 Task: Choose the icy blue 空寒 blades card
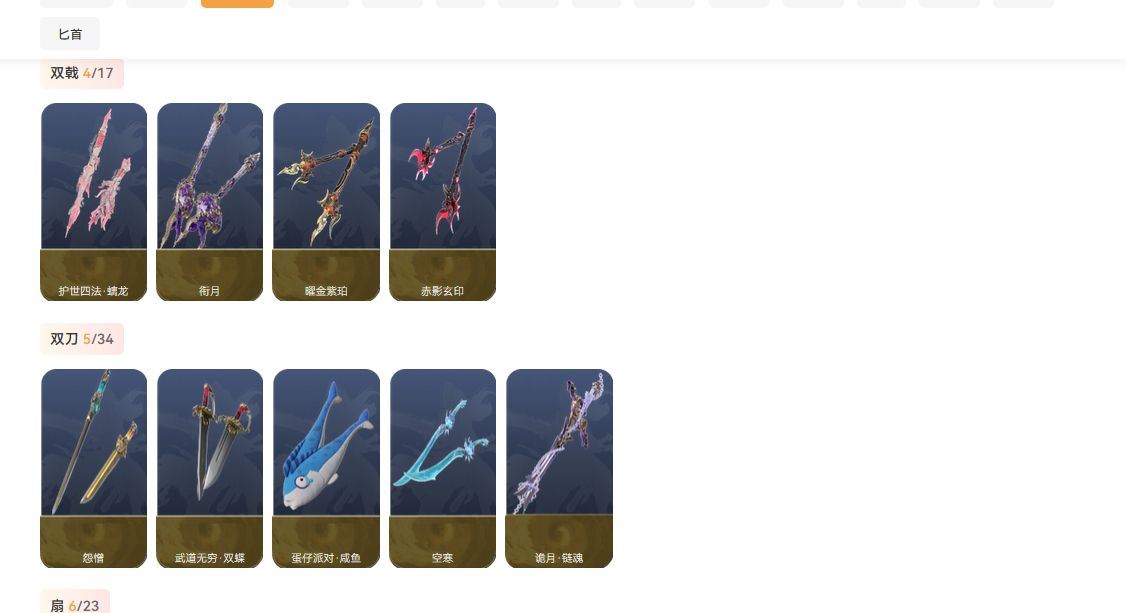(442, 468)
